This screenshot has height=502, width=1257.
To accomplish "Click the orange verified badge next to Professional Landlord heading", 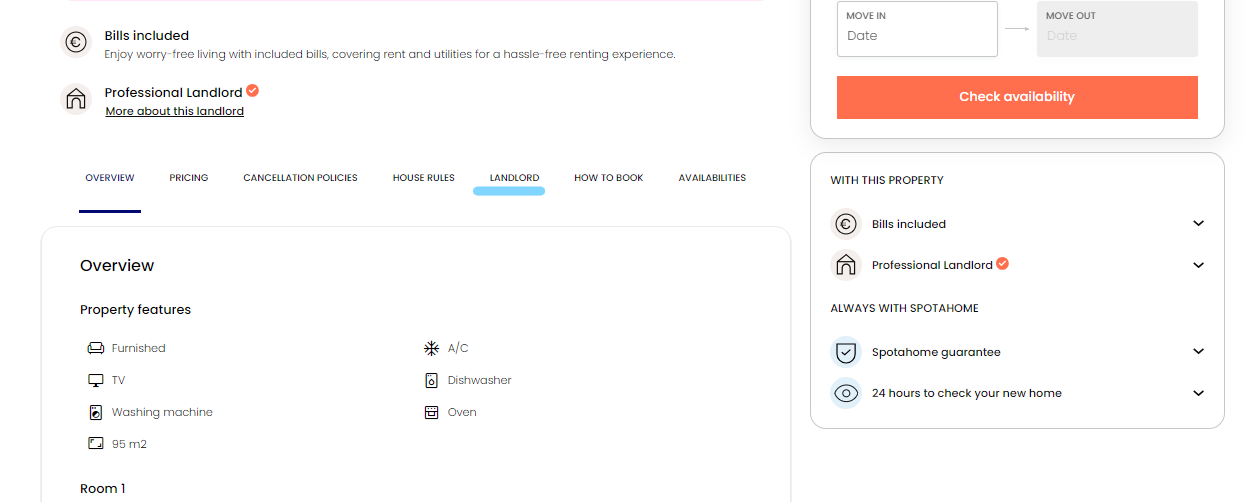I will tap(253, 91).
